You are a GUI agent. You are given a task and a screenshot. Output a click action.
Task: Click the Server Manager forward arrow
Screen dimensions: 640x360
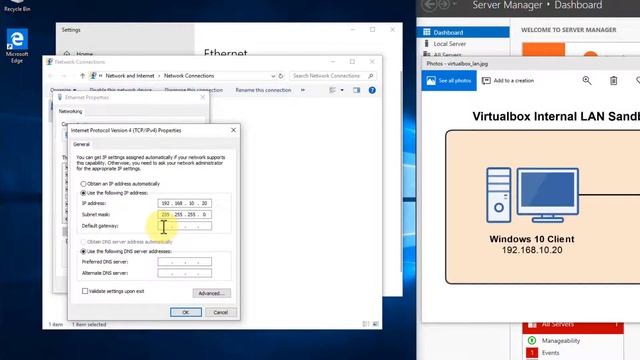point(444,5)
